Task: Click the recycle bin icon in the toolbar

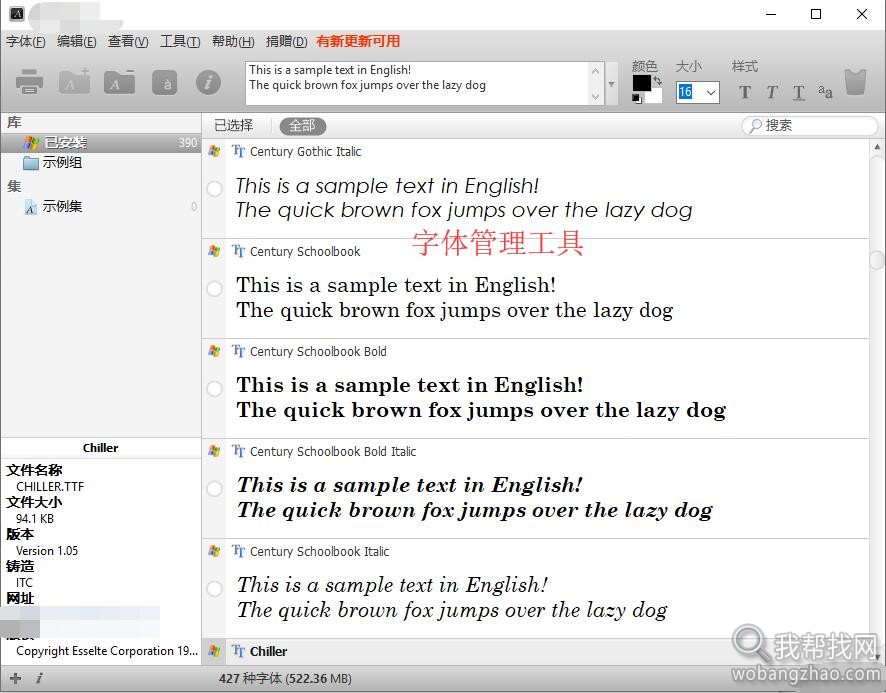Action: (855, 82)
